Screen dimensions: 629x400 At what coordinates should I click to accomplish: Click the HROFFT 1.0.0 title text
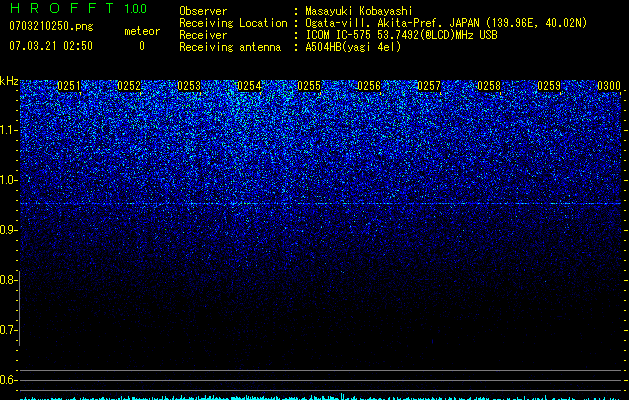pyautogui.click(x=78, y=8)
